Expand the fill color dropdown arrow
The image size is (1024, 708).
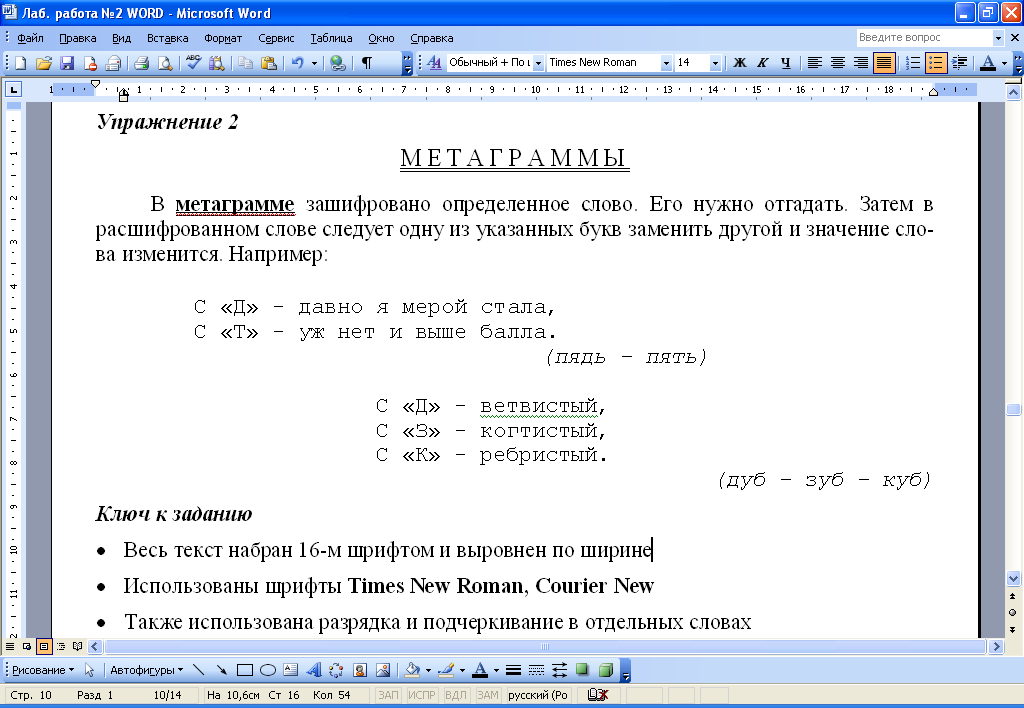click(x=428, y=670)
